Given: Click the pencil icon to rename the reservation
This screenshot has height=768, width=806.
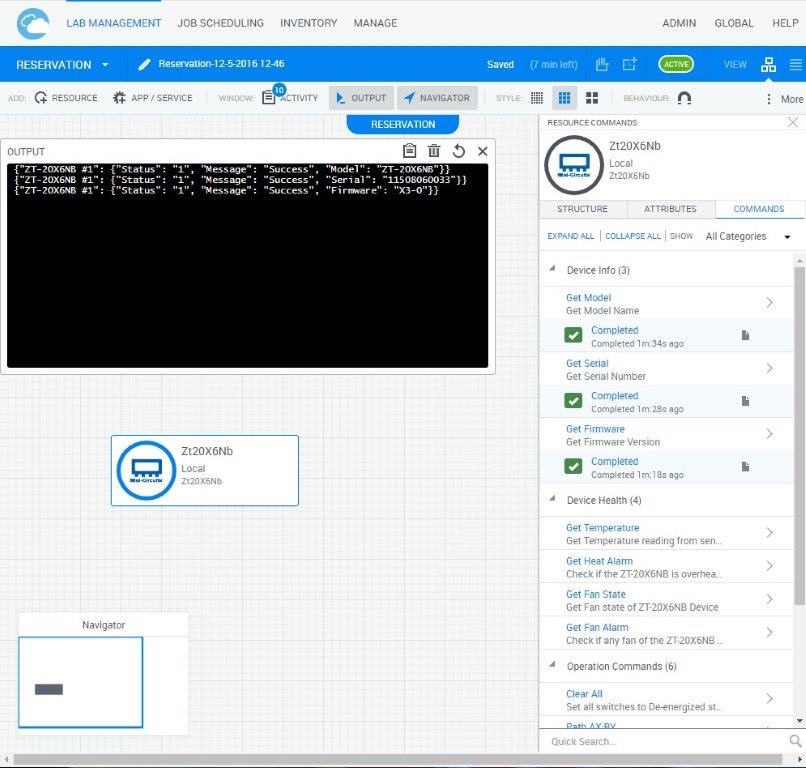Looking at the screenshot, I should pos(144,65).
